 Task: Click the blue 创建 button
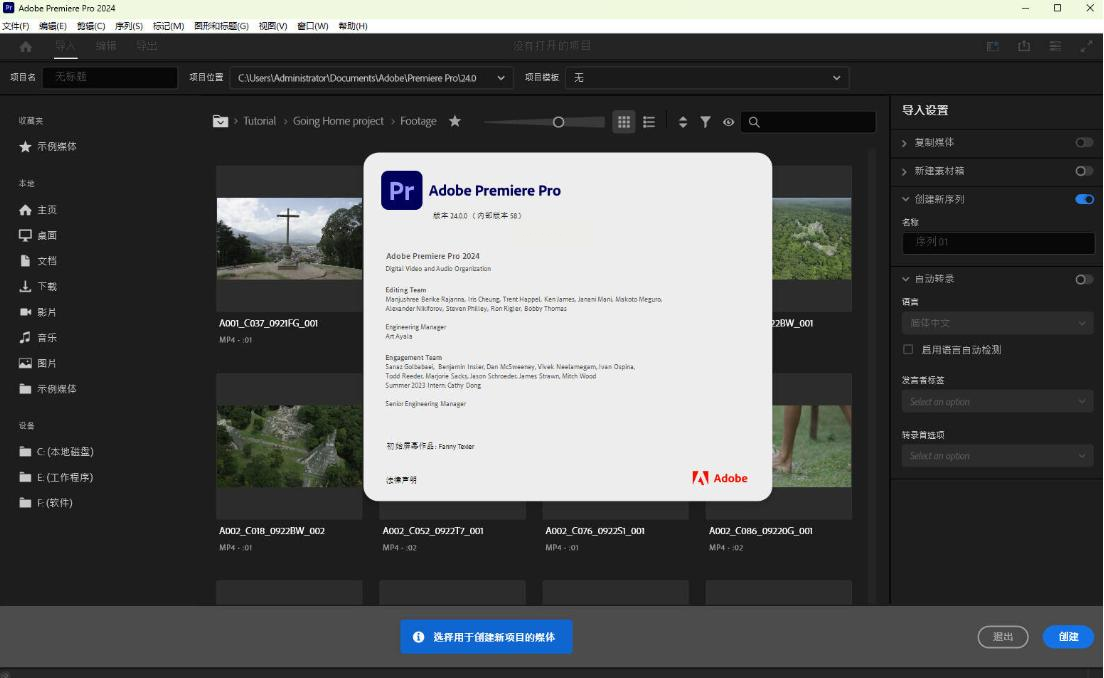pos(1068,637)
